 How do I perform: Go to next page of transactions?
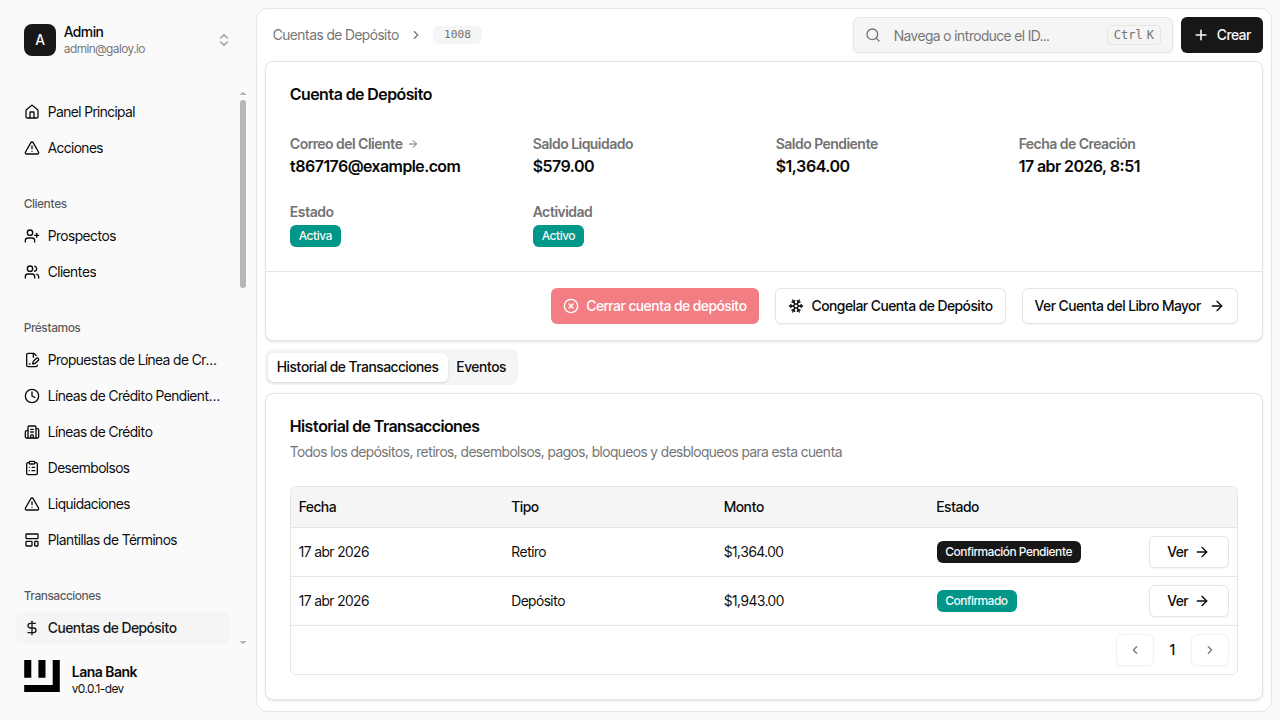1210,650
